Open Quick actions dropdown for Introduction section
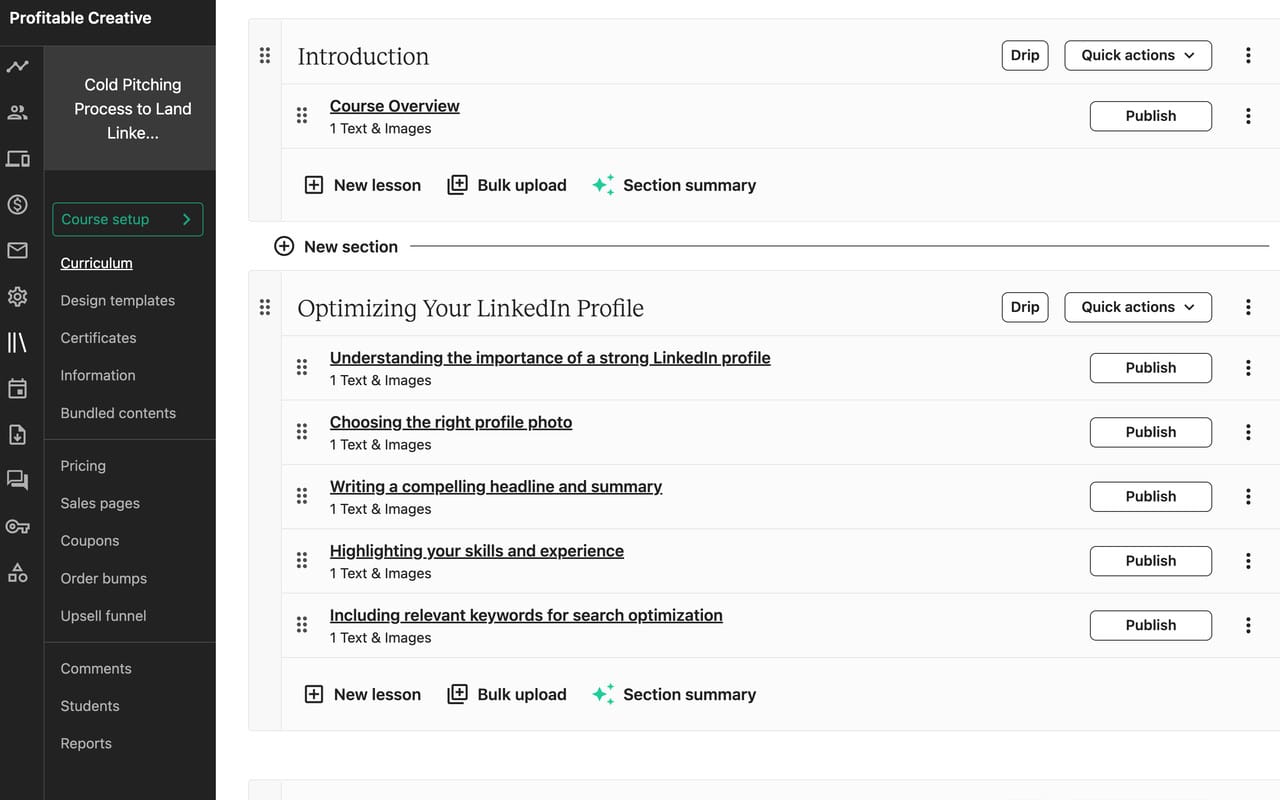 (x=1137, y=55)
